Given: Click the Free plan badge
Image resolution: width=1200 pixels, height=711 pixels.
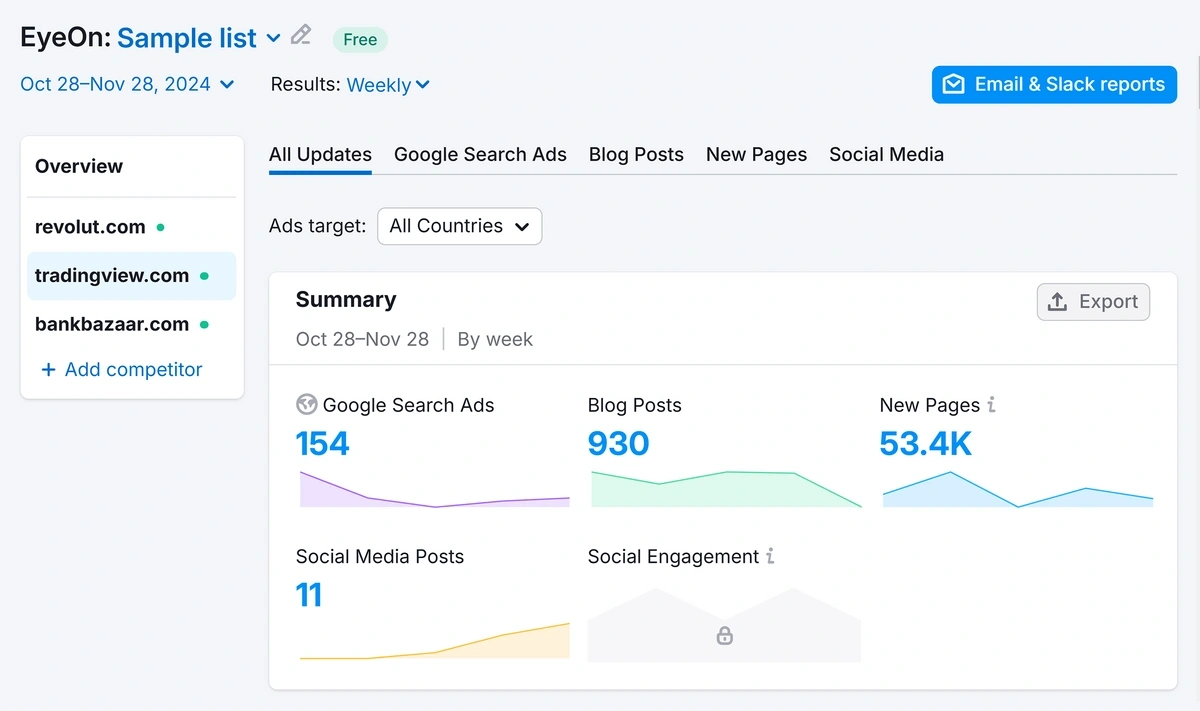Looking at the screenshot, I should (x=360, y=39).
